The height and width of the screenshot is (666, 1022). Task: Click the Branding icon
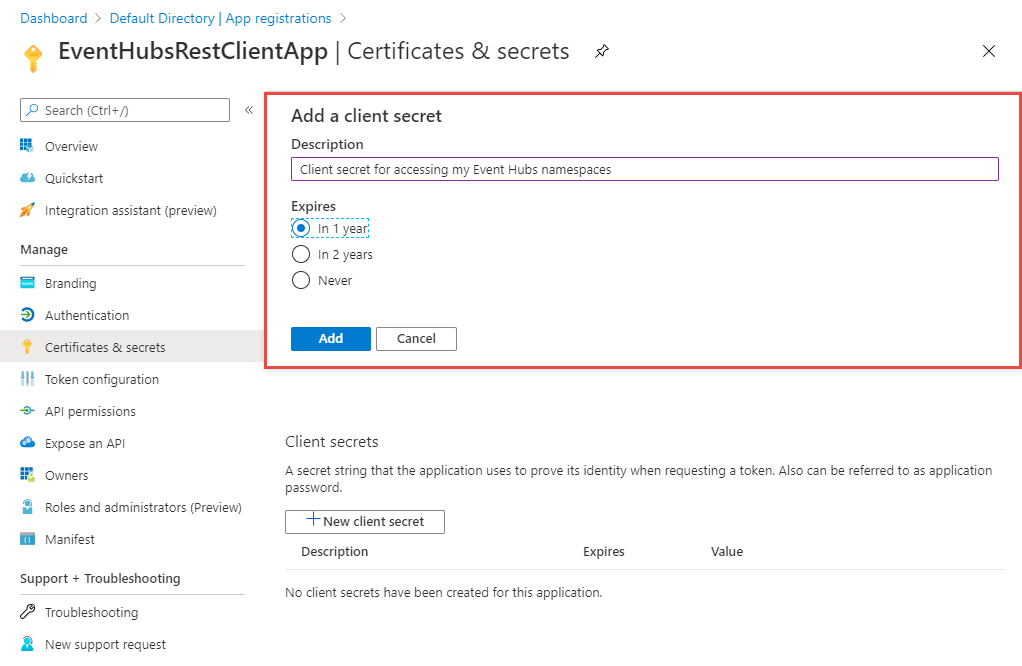(x=27, y=283)
